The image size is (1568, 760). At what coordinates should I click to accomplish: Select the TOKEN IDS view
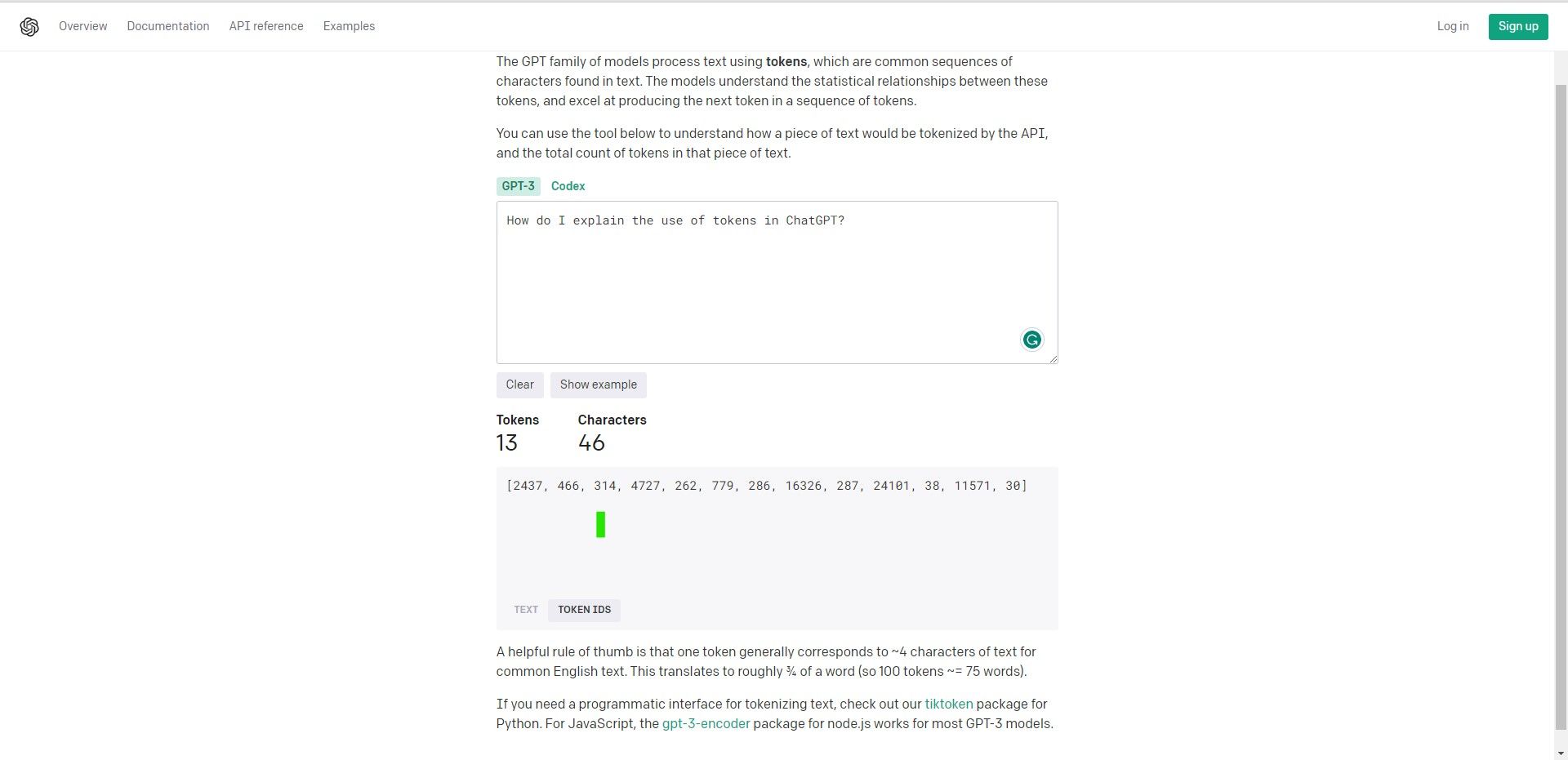pyautogui.click(x=584, y=609)
